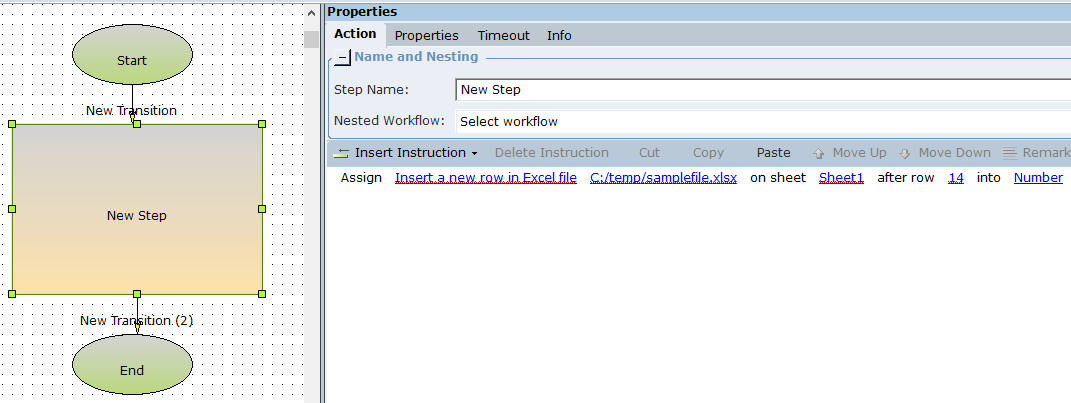Click the Remark toolbar button

click(x=1037, y=153)
